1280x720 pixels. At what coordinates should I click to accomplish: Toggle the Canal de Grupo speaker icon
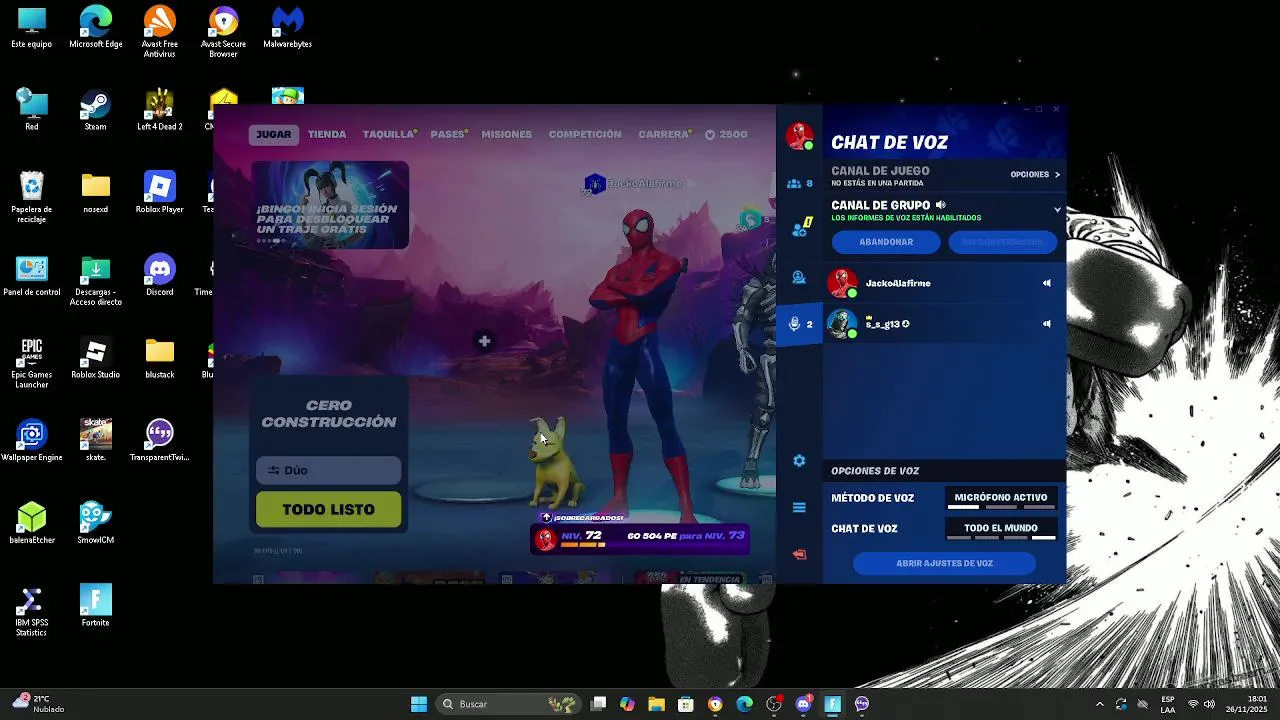(941, 205)
